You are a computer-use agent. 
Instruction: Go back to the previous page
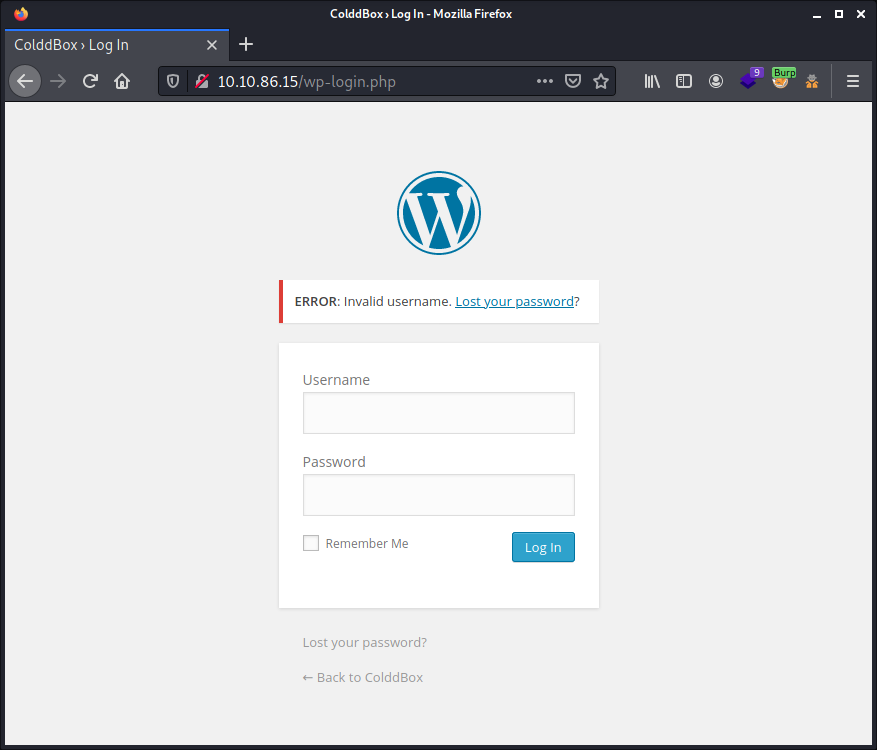(25, 82)
